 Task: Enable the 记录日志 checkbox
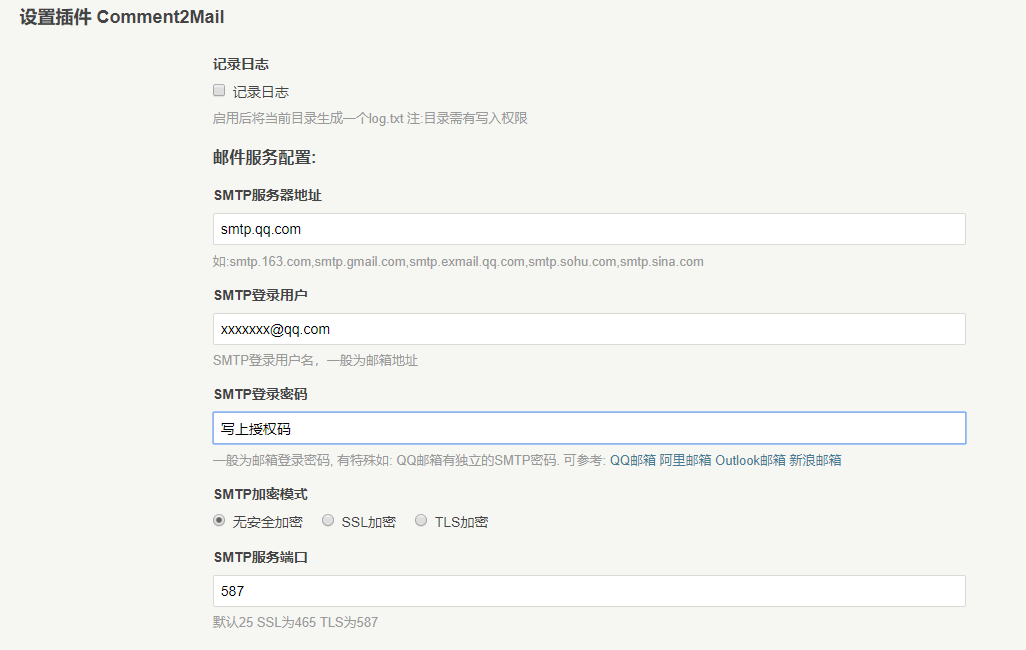click(x=219, y=90)
